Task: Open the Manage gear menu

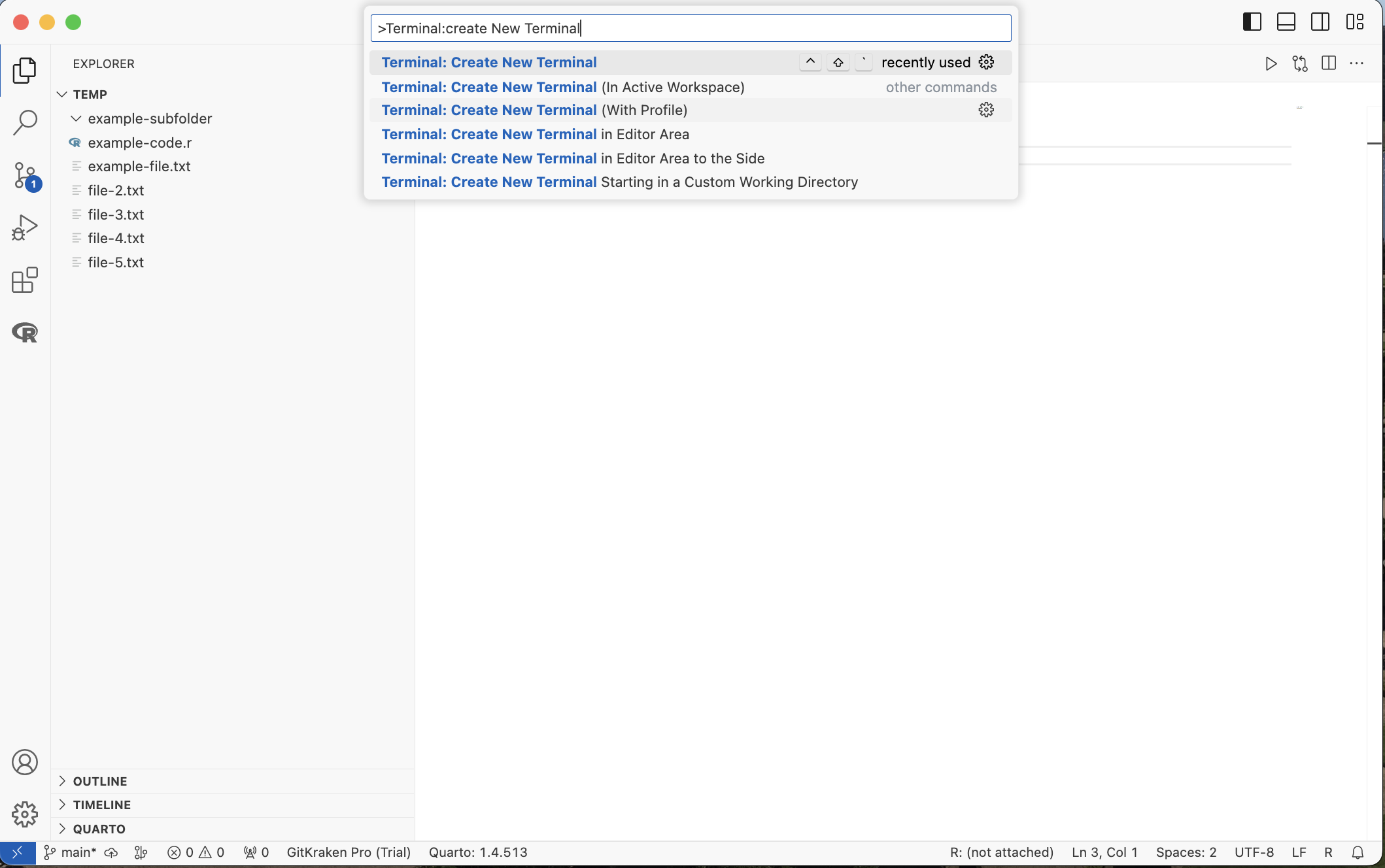Action: click(25, 814)
